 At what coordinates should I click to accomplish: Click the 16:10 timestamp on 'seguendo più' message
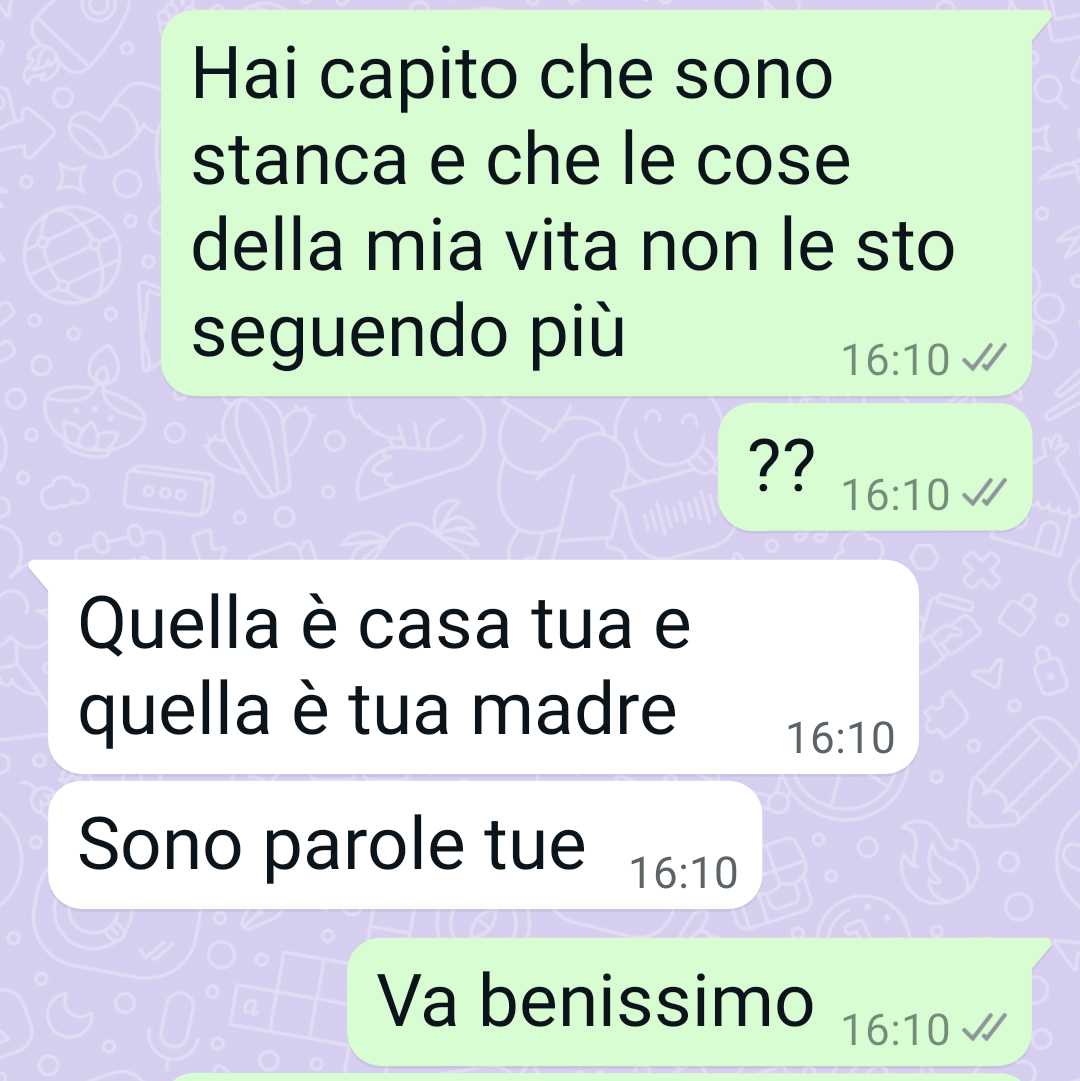tap(895, 360)
